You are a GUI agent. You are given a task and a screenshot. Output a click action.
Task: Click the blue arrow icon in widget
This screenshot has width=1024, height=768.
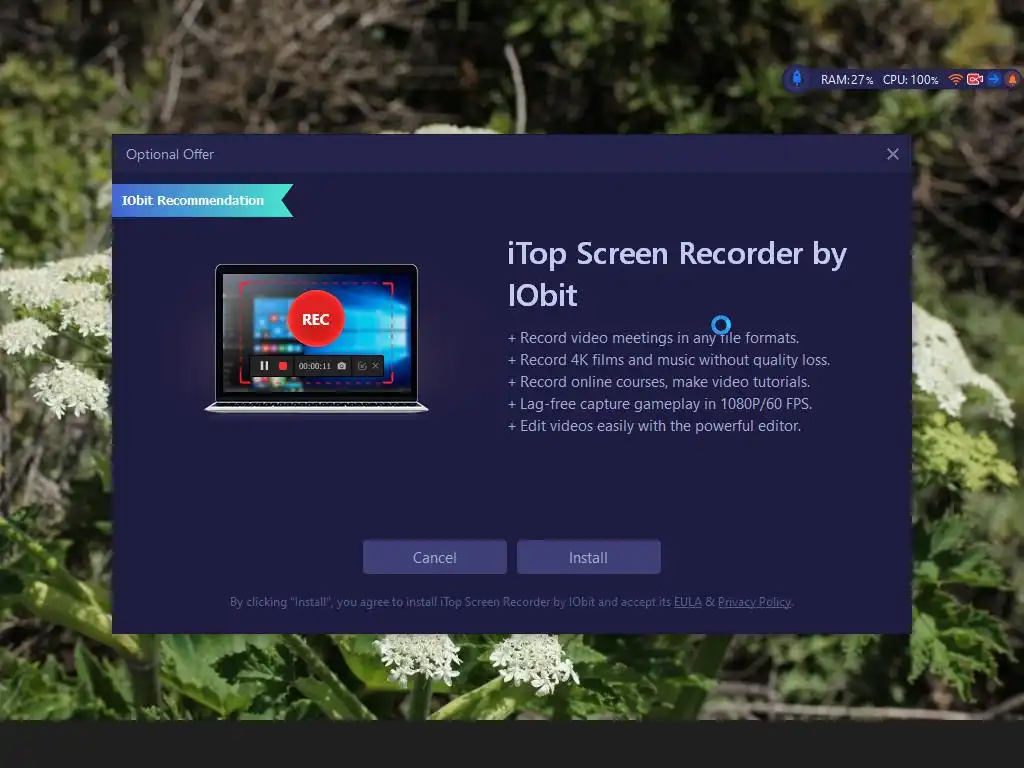pos(994,80)
